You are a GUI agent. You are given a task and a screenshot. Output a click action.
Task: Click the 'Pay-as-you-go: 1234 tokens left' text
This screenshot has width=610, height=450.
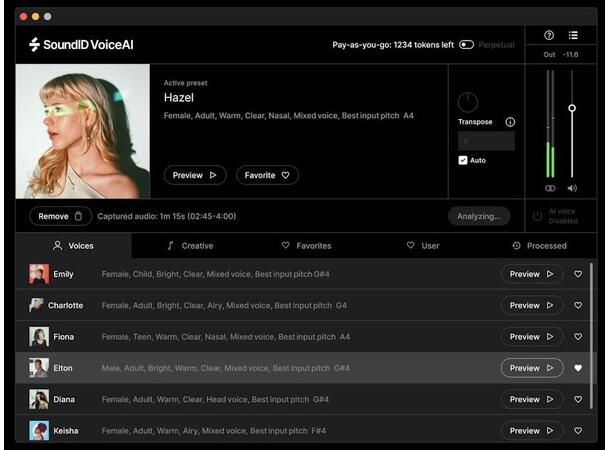click(393, 45)
